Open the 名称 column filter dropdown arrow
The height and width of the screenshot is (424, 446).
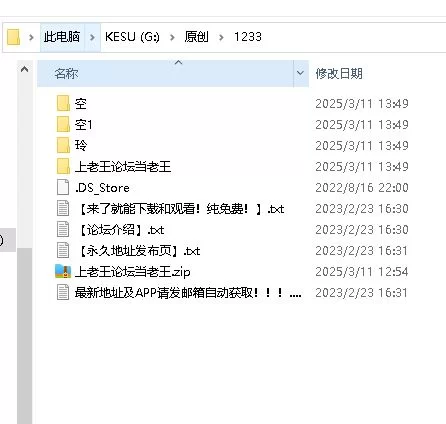coord(300,73)
